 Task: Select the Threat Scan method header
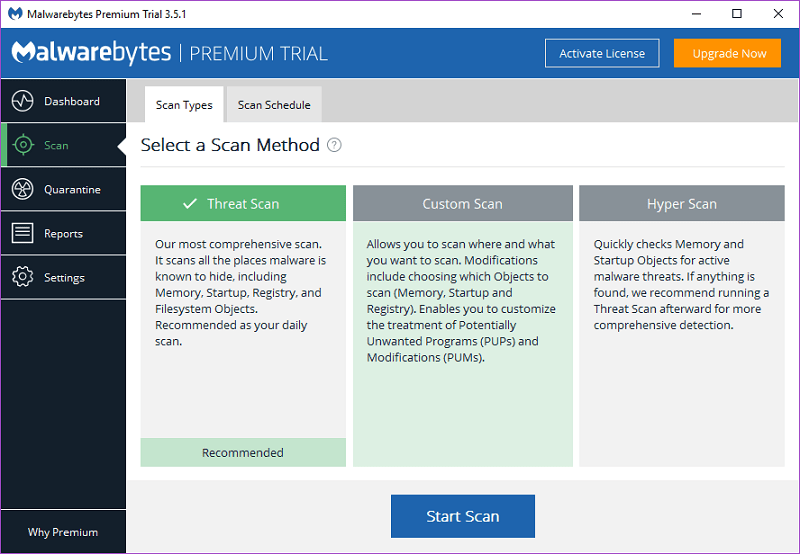coord(243,203)
